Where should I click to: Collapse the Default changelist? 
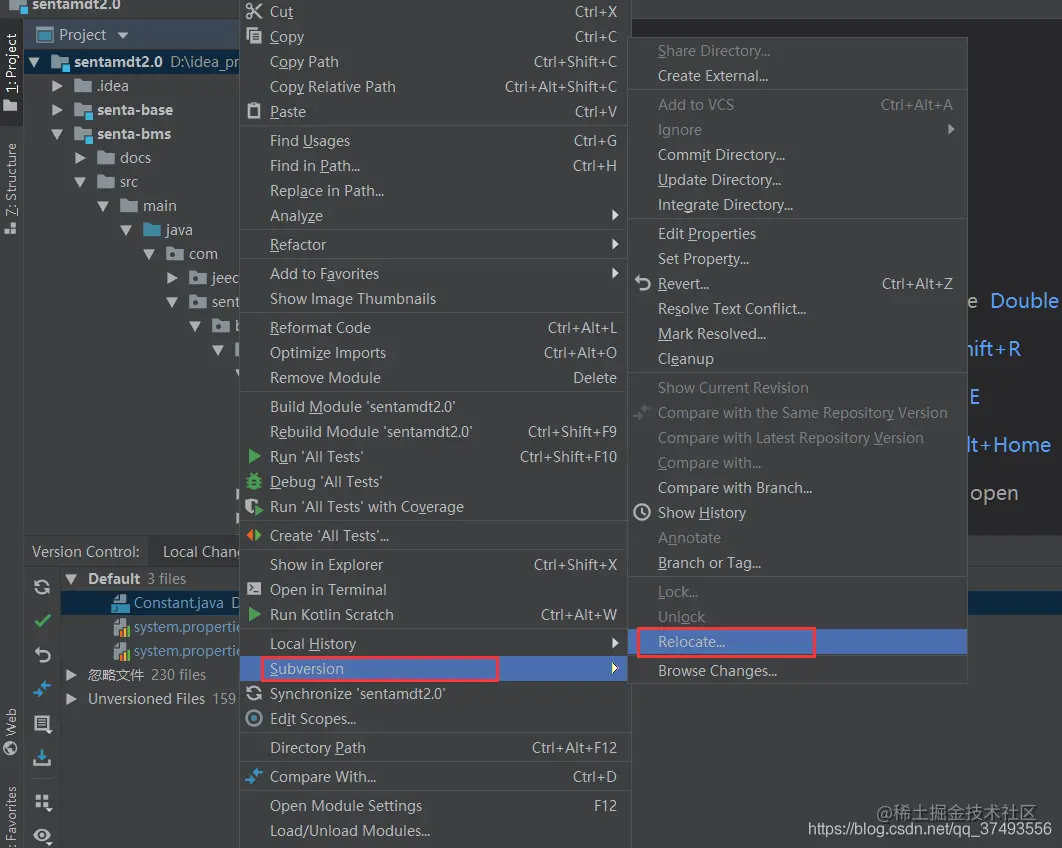tap(71, 579)
